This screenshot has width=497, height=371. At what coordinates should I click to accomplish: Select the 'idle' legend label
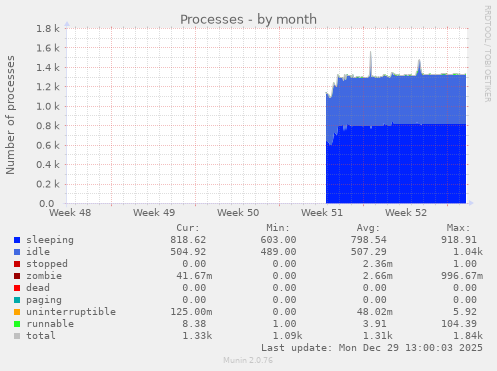(x=38, y=252)
